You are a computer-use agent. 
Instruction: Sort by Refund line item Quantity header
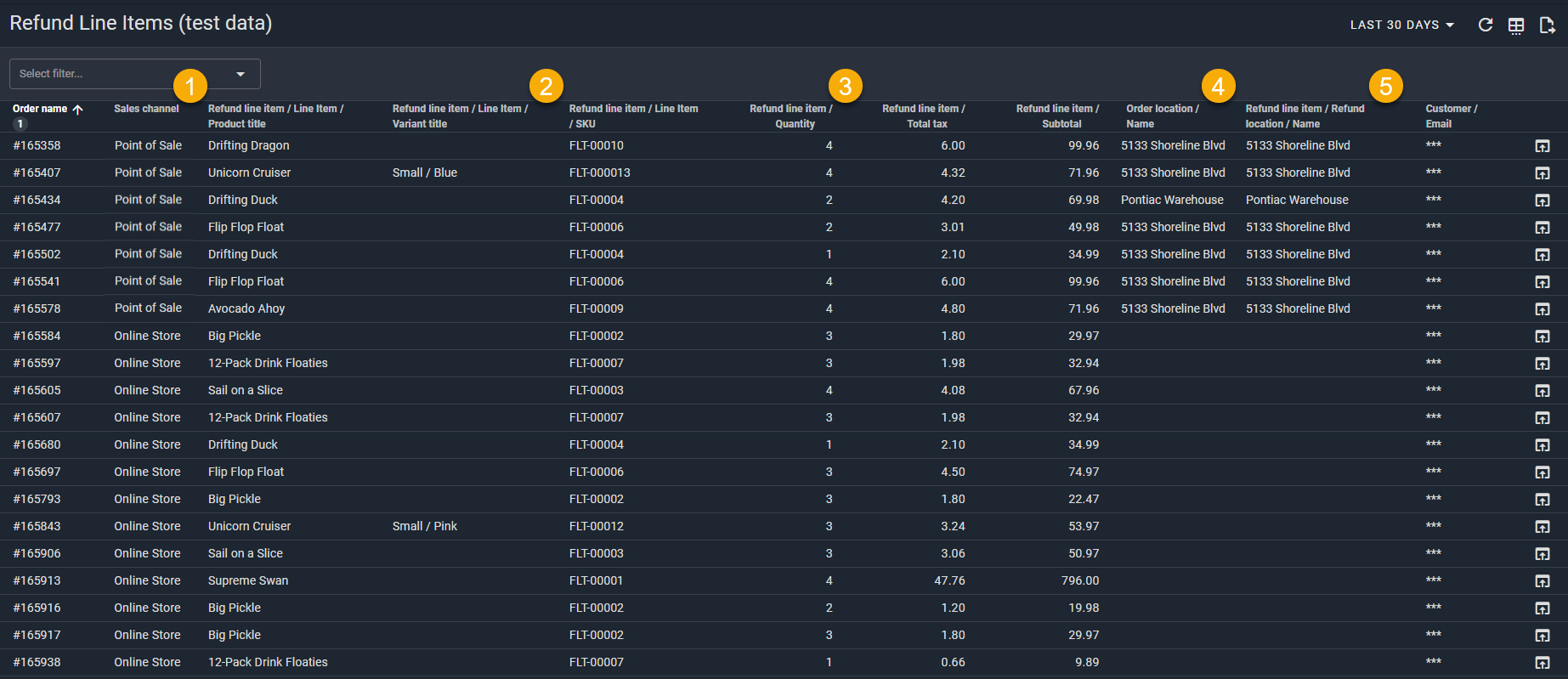(x=794, y=116)
